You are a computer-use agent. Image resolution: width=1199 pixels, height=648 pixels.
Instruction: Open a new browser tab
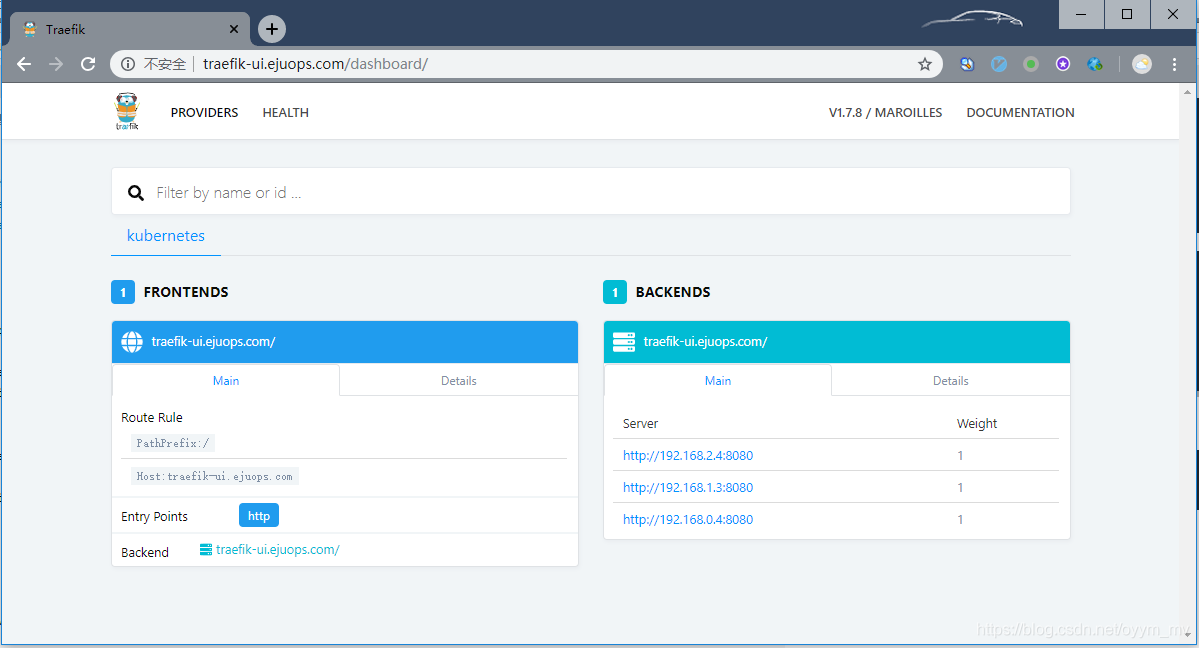tap(271, 29)
